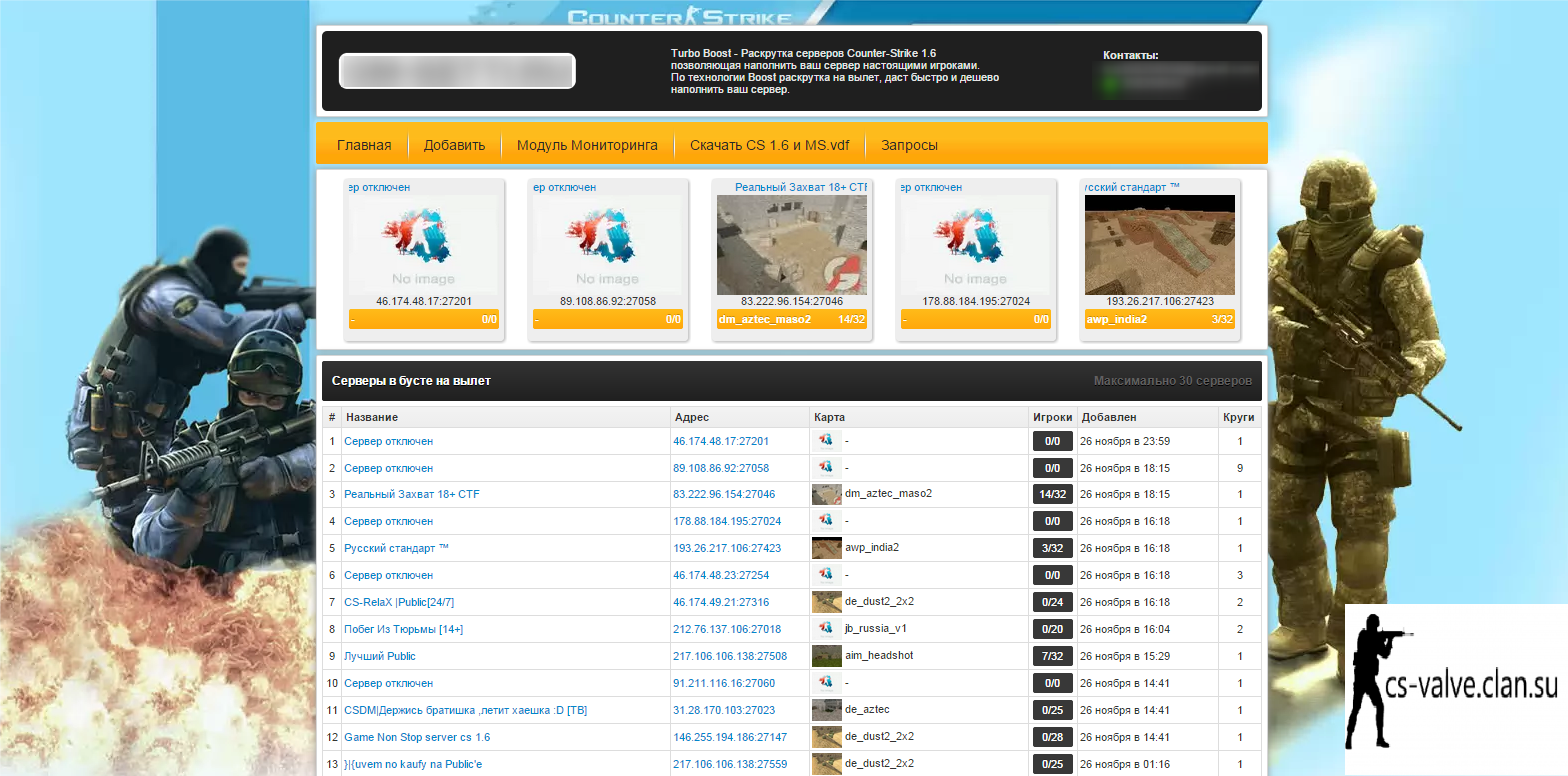Click address 193.26.217.106:27423 in the table
The image size is (1568, 776).
coord(727,548)
